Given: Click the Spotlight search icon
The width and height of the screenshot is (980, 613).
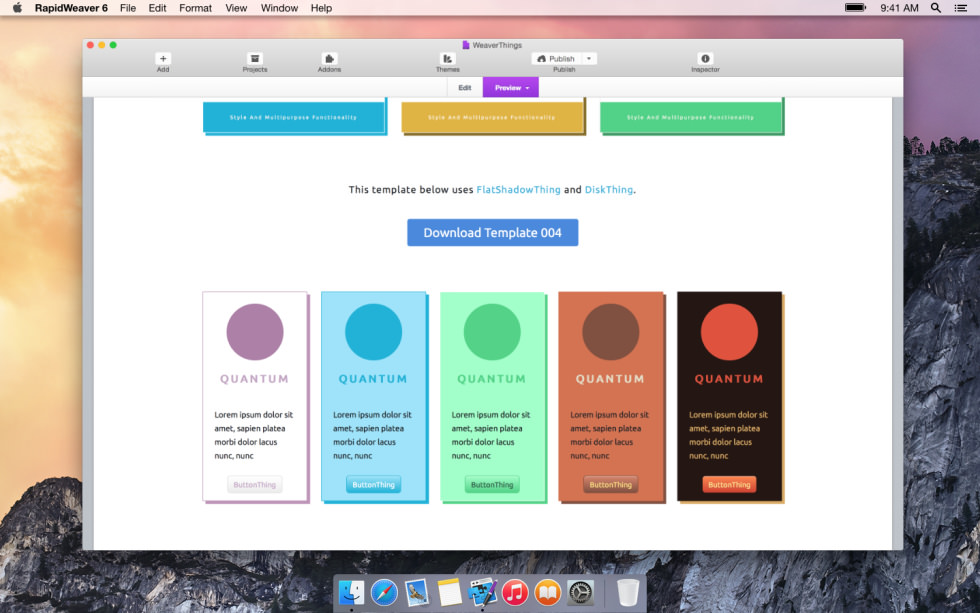Looking at the screenshot, I should point(936,8).
